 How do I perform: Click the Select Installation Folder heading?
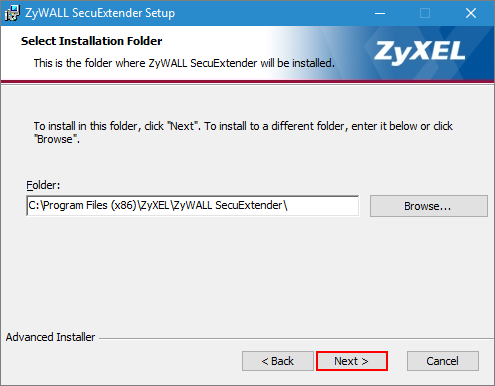coord(92,41)
